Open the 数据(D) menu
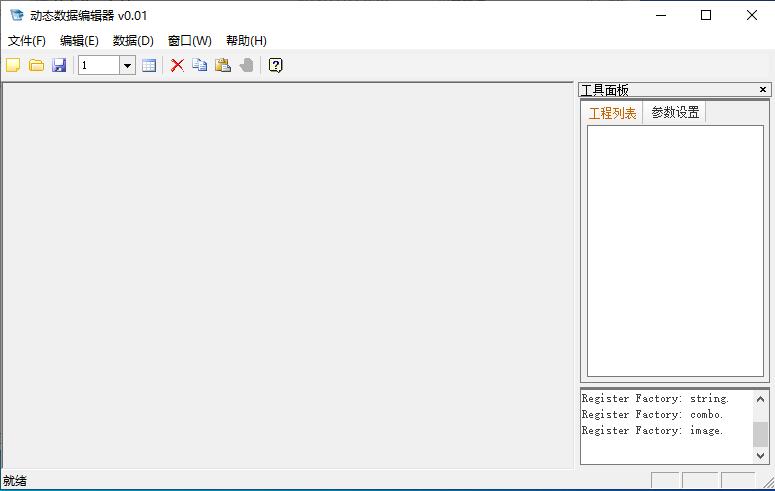The width and height of the screenshot is (775, 491). (133, 41)
